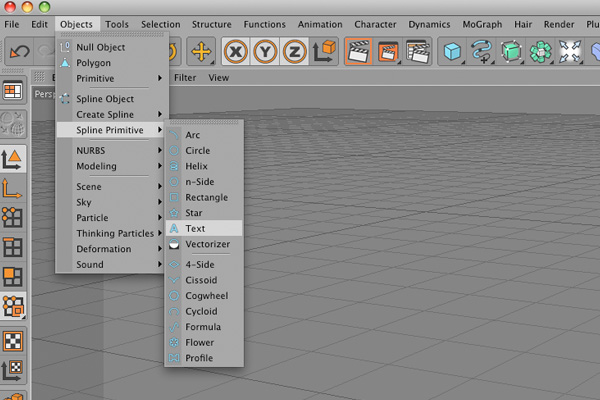Image resolution: width=600 pixels, height=400 pixels.
Task: Open the viewport Filter menu
Action: point(185,78)
